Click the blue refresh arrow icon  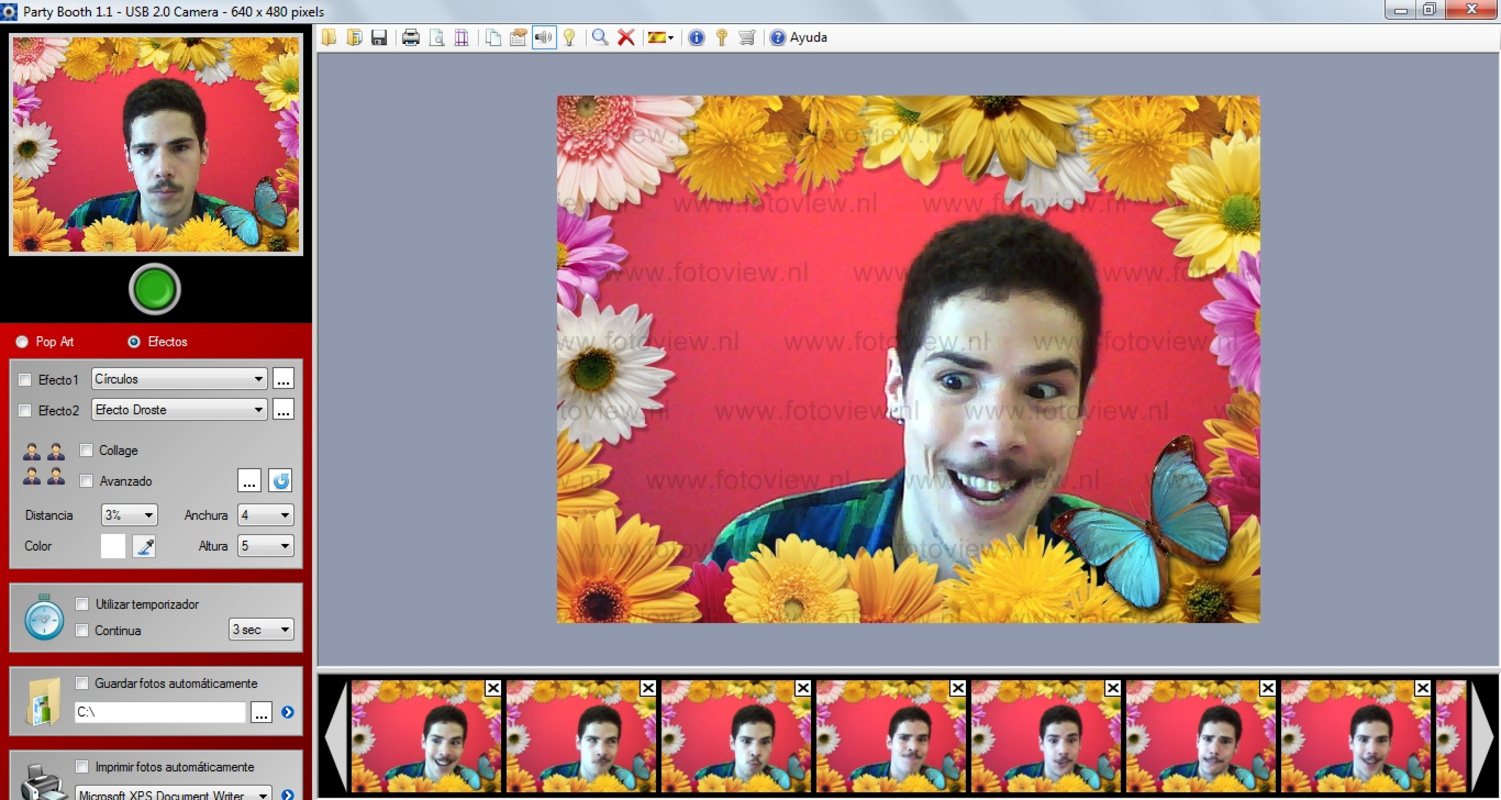click(x=280, y=481)
